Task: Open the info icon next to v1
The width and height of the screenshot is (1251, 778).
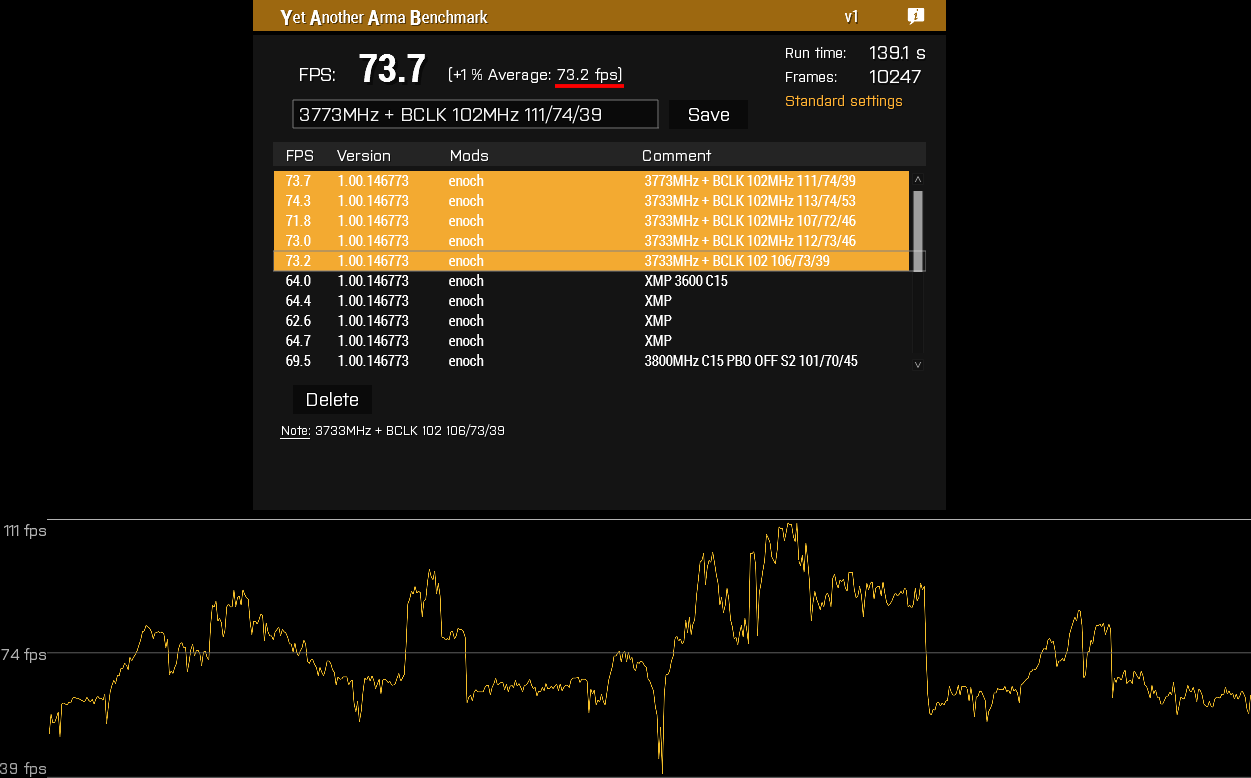Action: click(x=915, y=16)
